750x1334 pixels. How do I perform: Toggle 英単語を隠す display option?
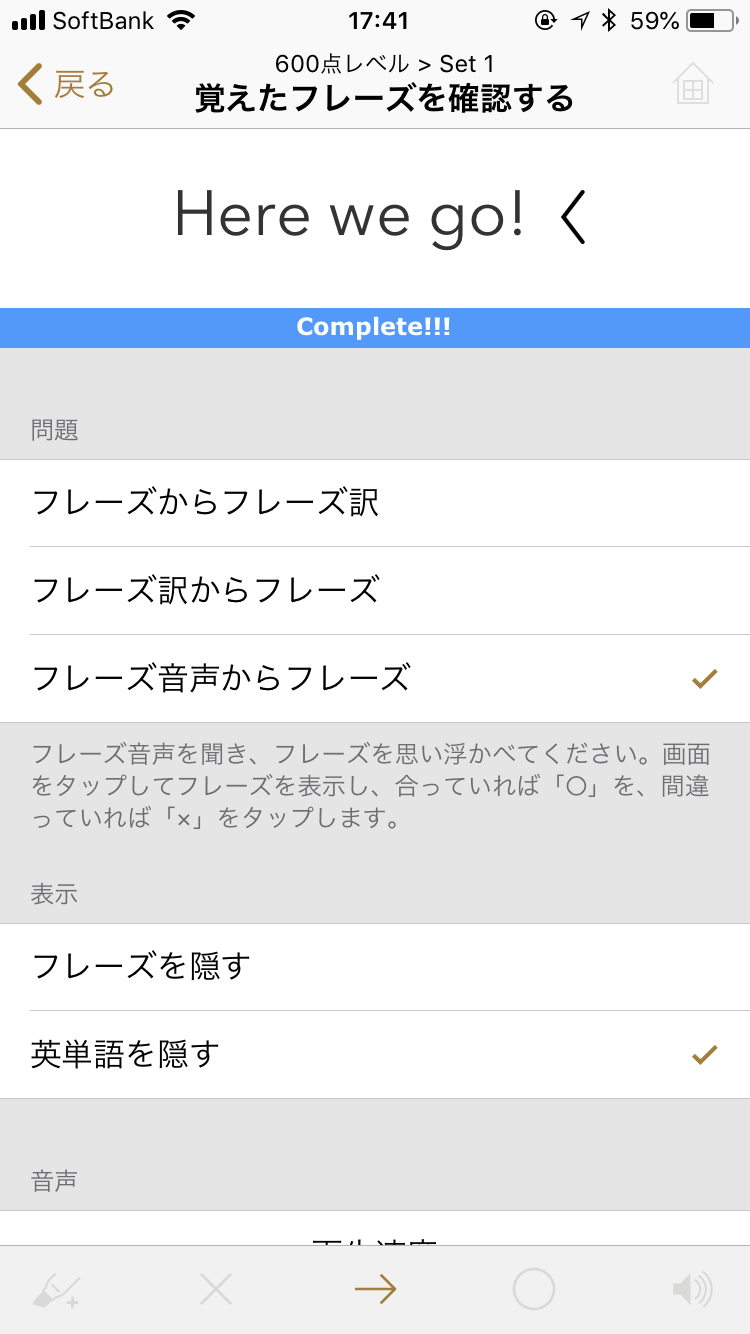pos(375,1055)
